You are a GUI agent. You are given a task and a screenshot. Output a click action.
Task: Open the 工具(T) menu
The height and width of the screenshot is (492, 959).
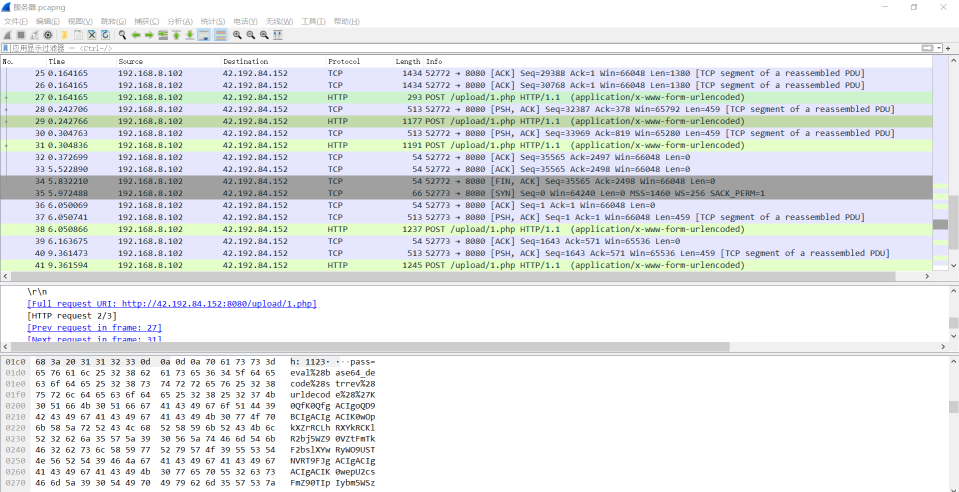313,21
